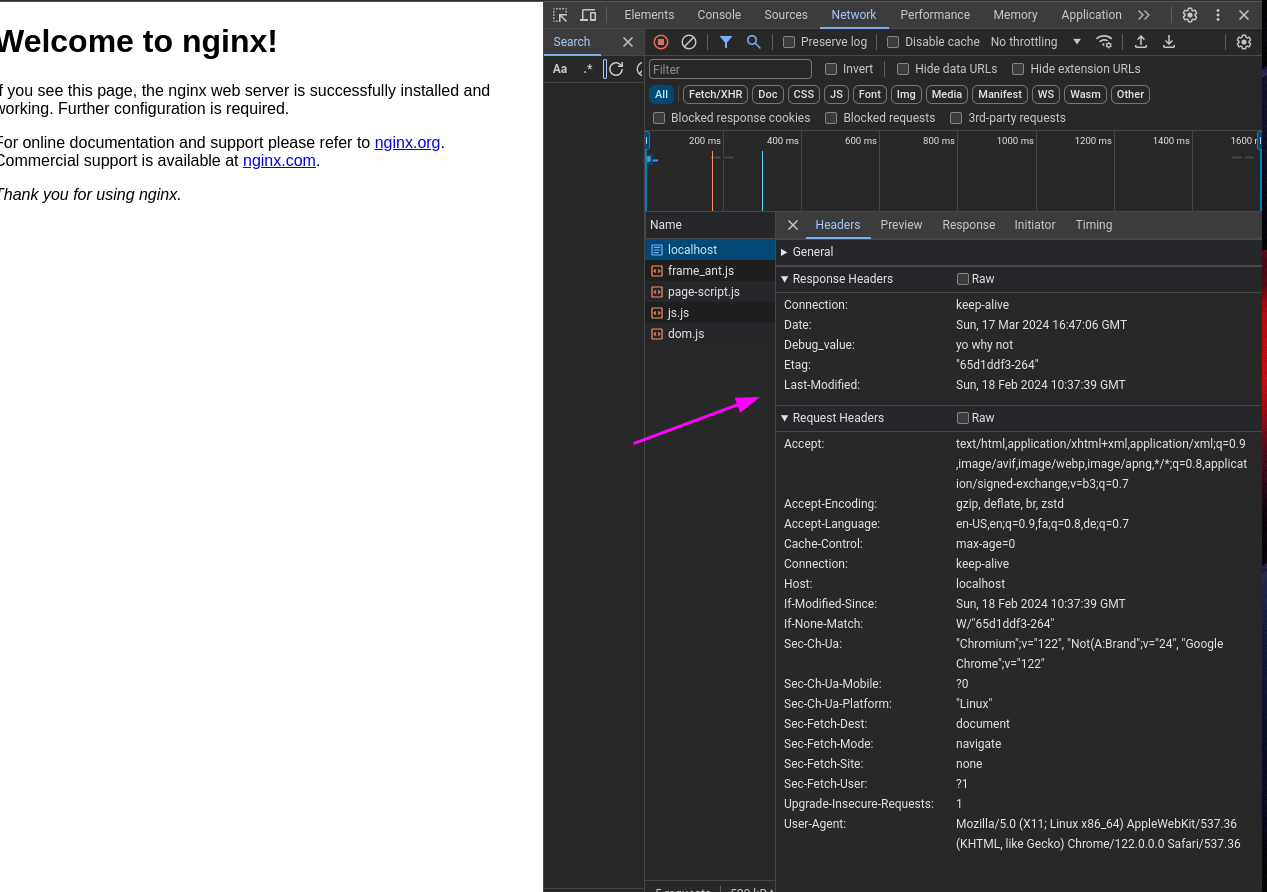1267x892 pixels.
Task: Open network conditions wifi icon
Action: [x=1104, y=42]
